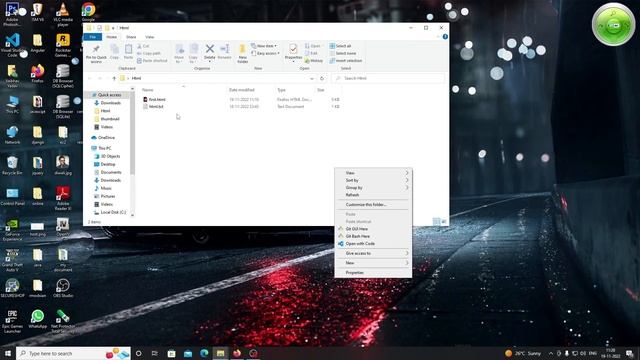
Task: Open Epic Games Launcher desktop icon
Action: [x=12, y=321]
